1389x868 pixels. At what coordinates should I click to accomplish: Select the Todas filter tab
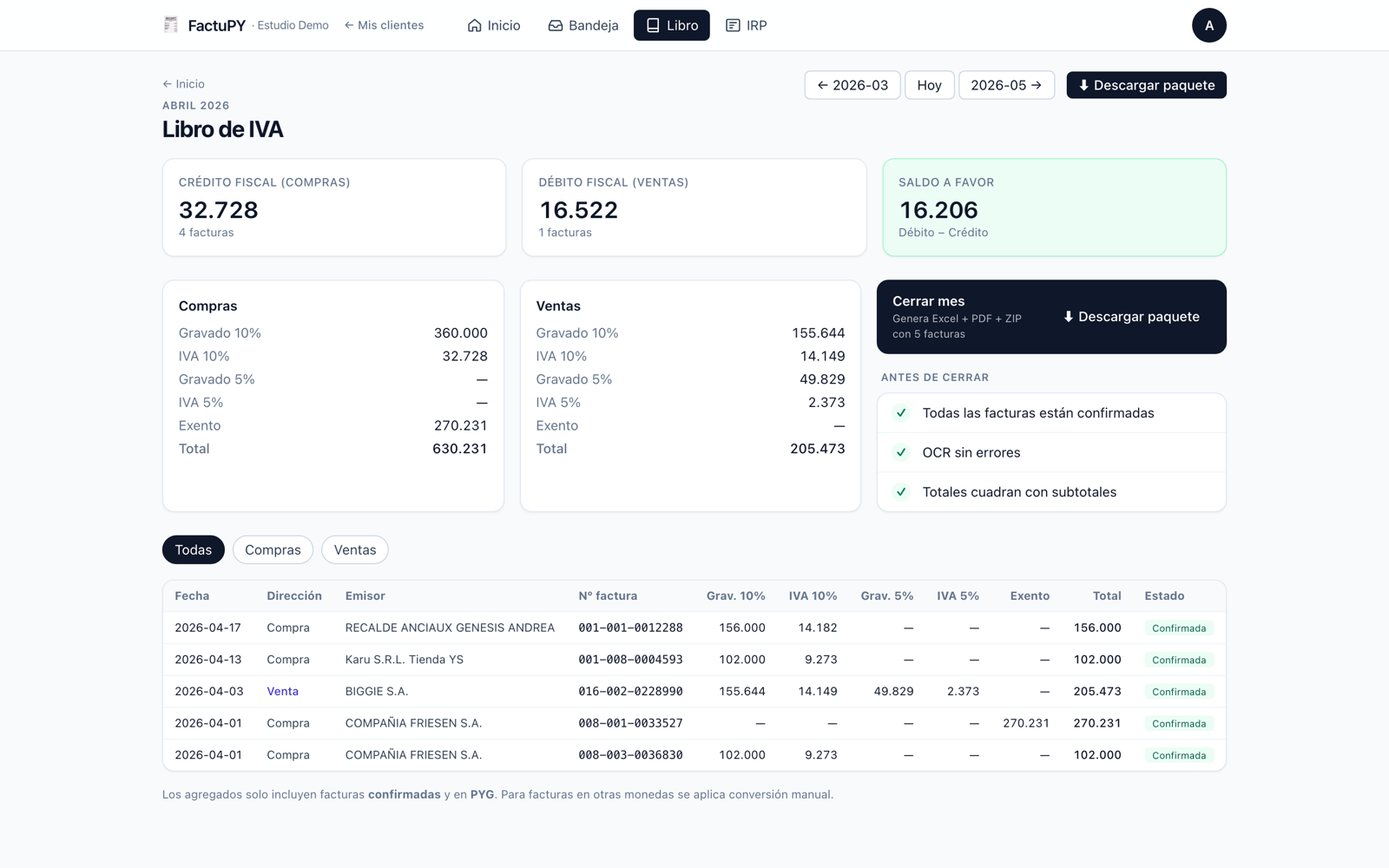click(x=194, y=549)
